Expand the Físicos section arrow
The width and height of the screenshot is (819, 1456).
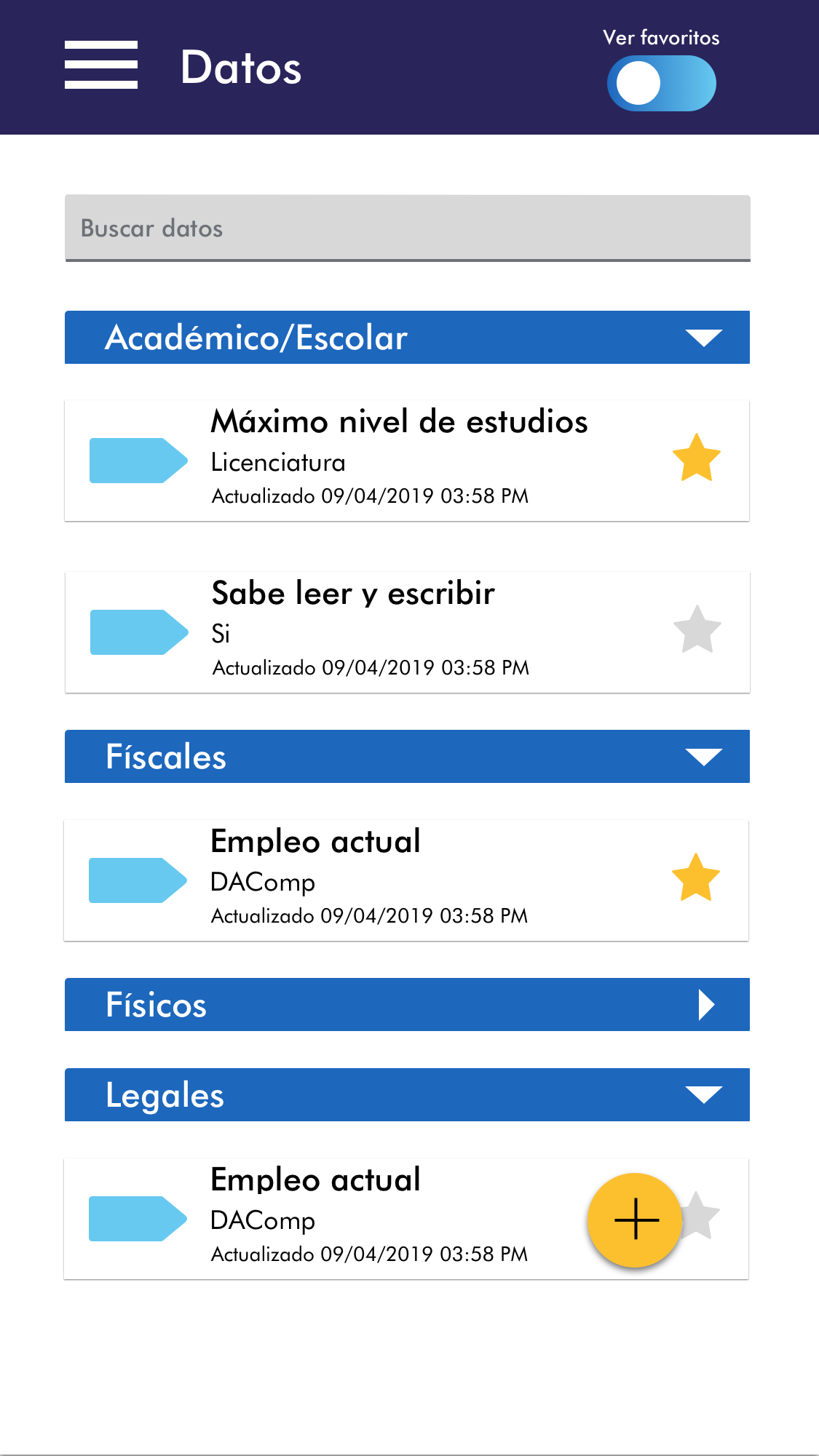click(x=705, y=1005)
